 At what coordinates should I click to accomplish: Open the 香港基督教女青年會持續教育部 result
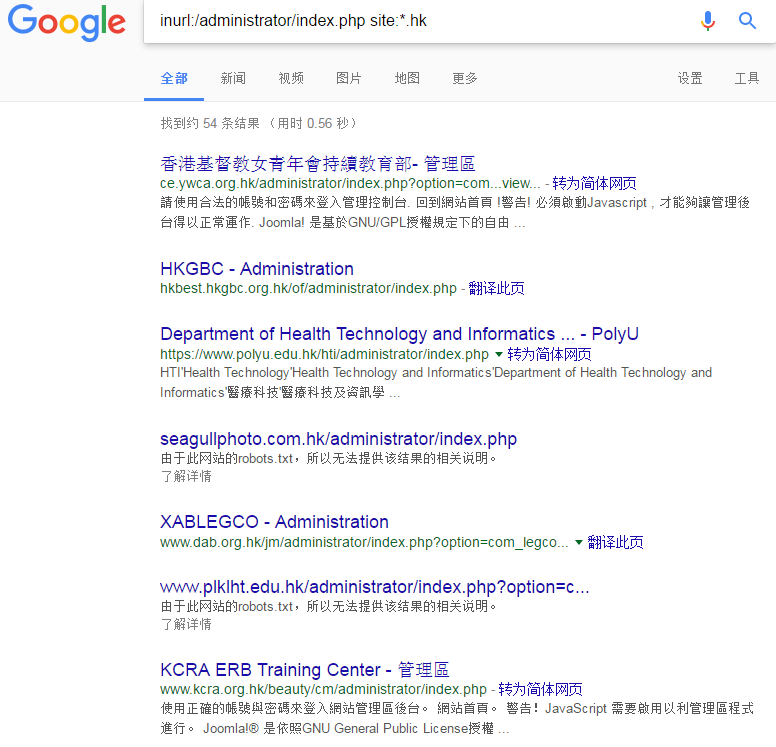[317, 163]
